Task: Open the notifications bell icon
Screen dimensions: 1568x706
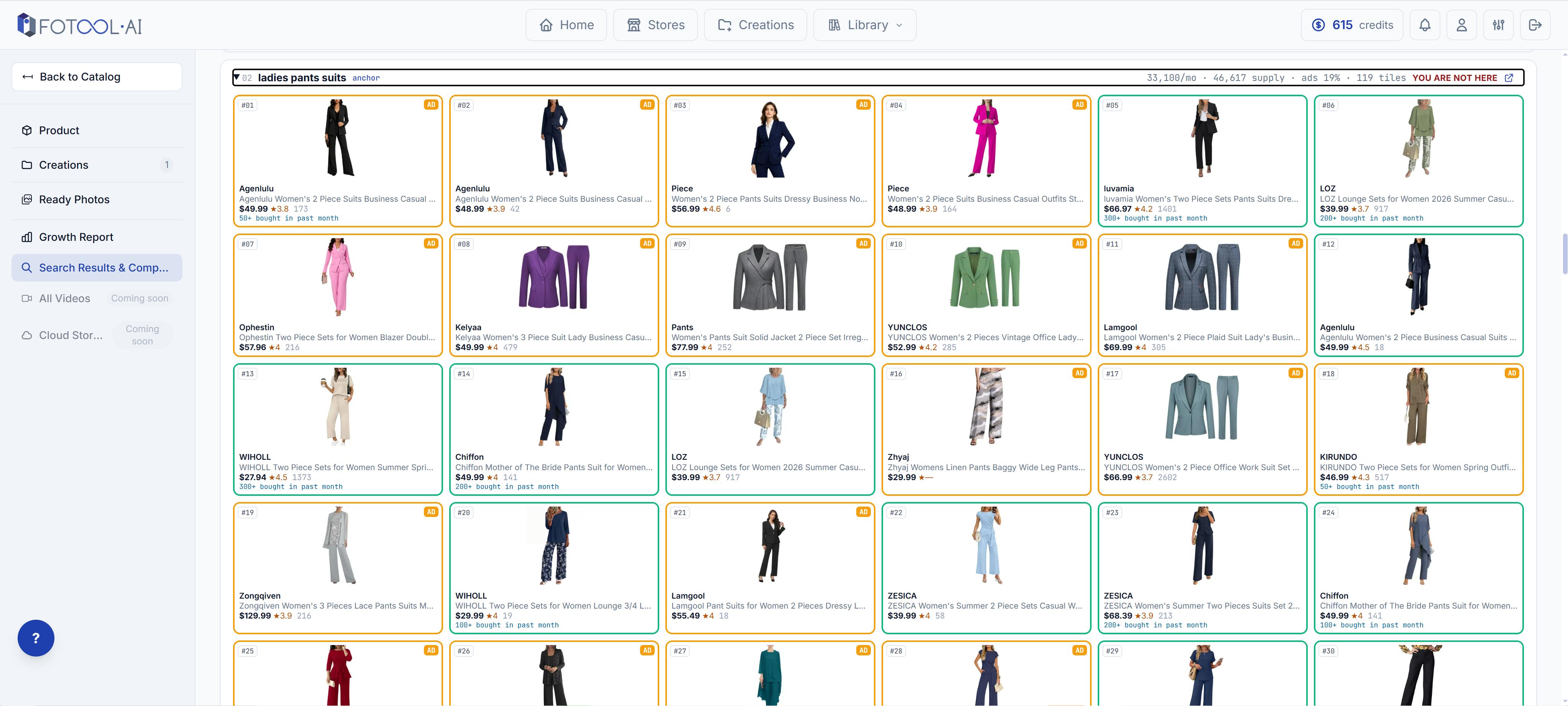Action: [x=1425, y=25]
